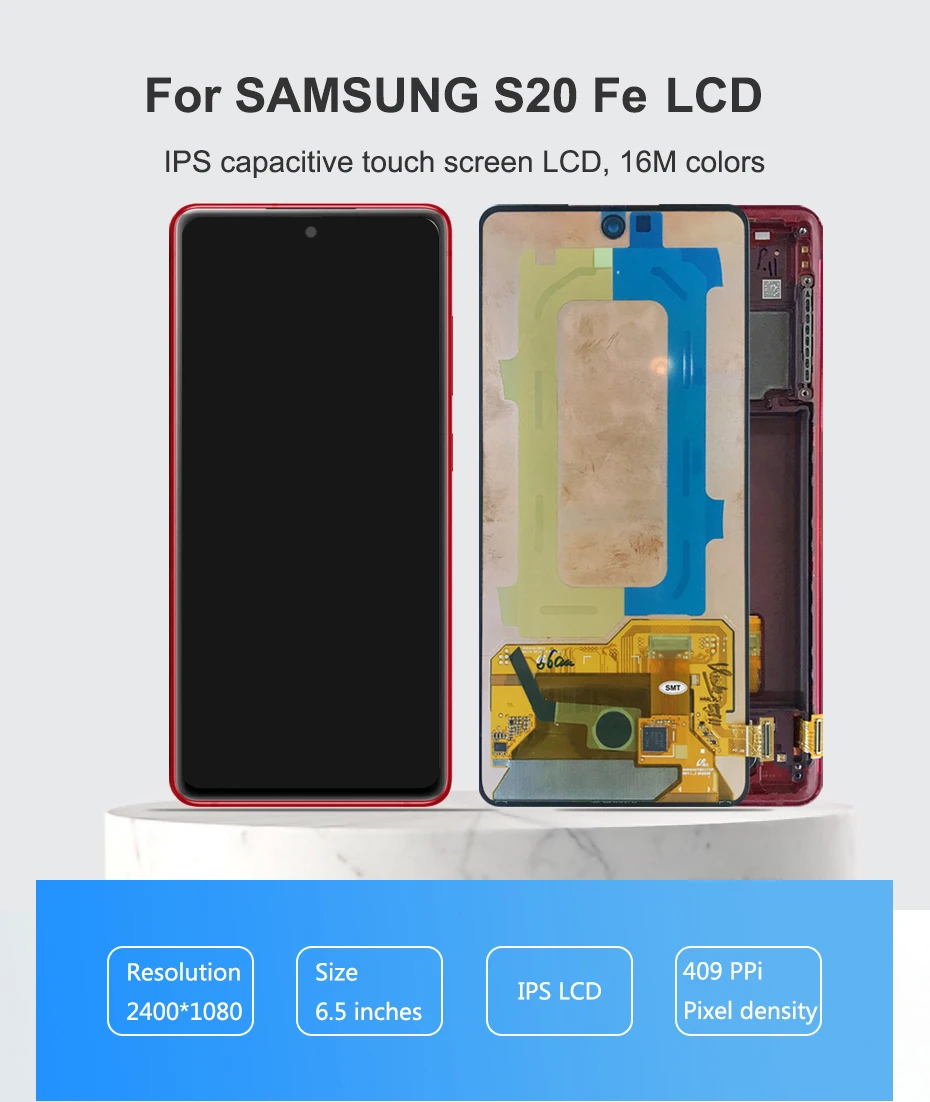
Task: Click the black front display of red phone
Action: (311, 503)
